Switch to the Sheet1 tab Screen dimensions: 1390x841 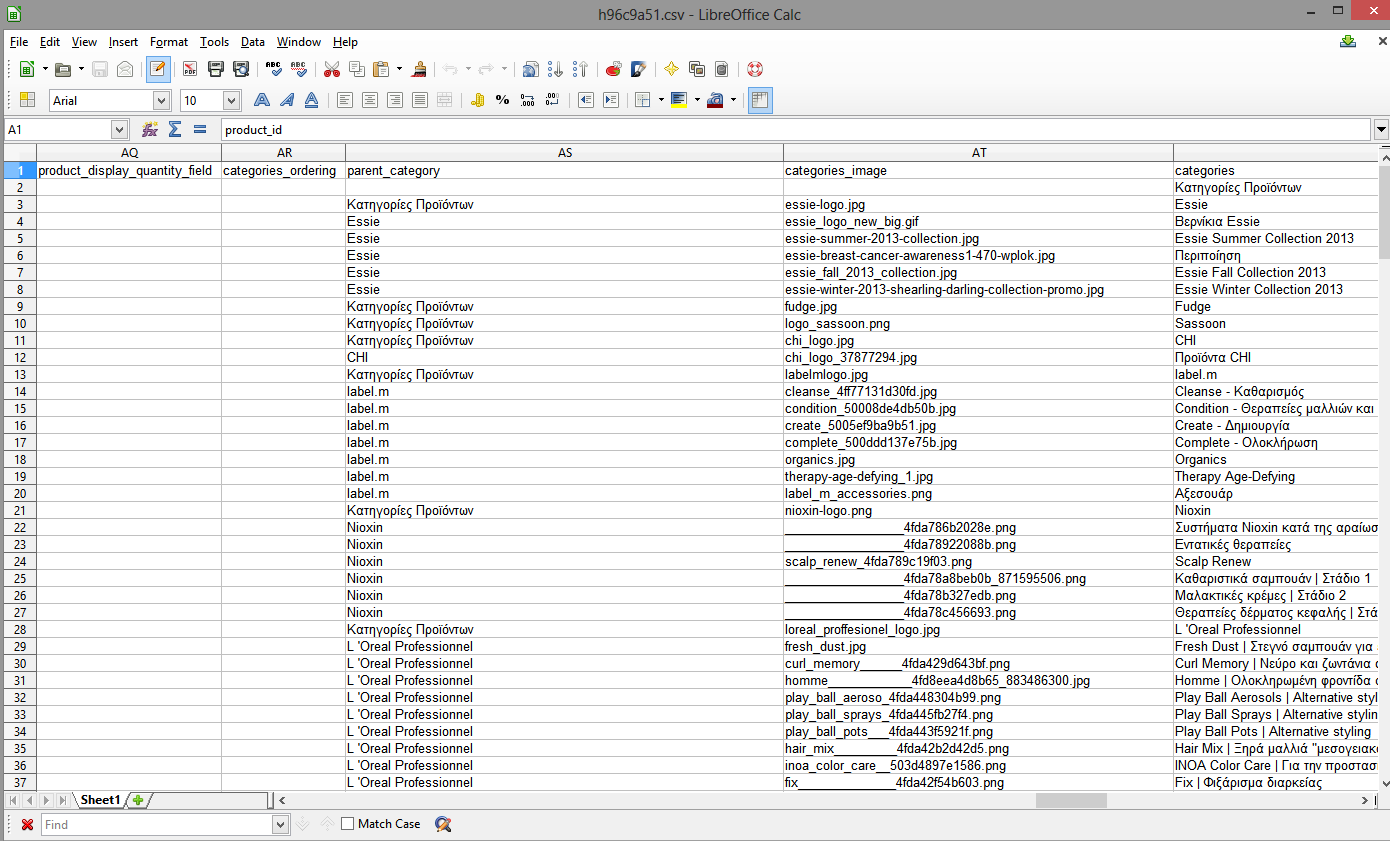point(100,800)
